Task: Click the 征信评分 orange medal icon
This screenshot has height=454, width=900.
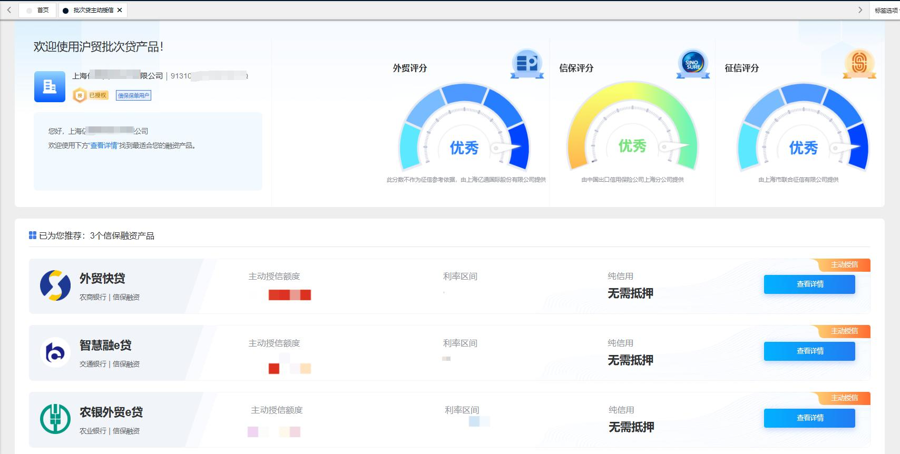Action: click(x=859, y=64)
